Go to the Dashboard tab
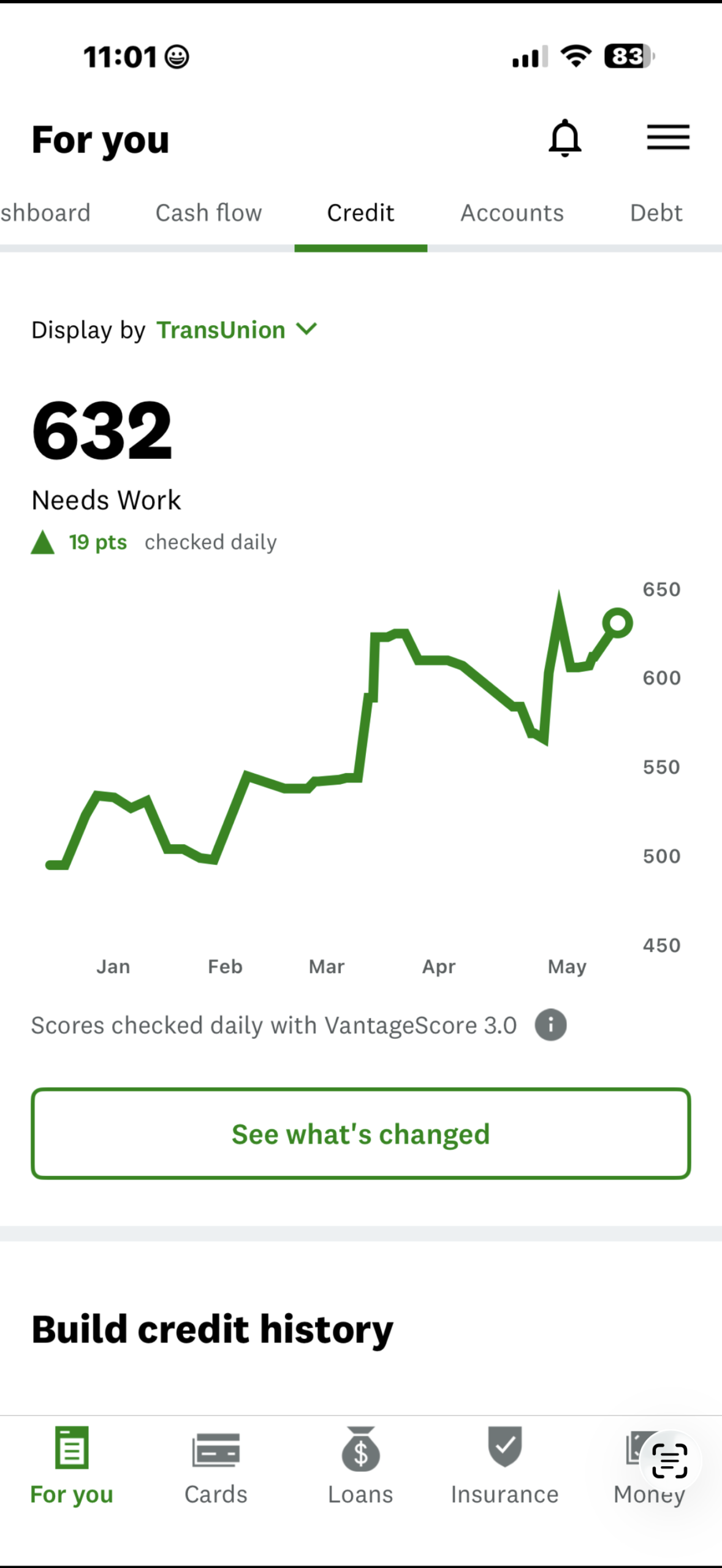 pyautogui.click(x=45, y=213)
